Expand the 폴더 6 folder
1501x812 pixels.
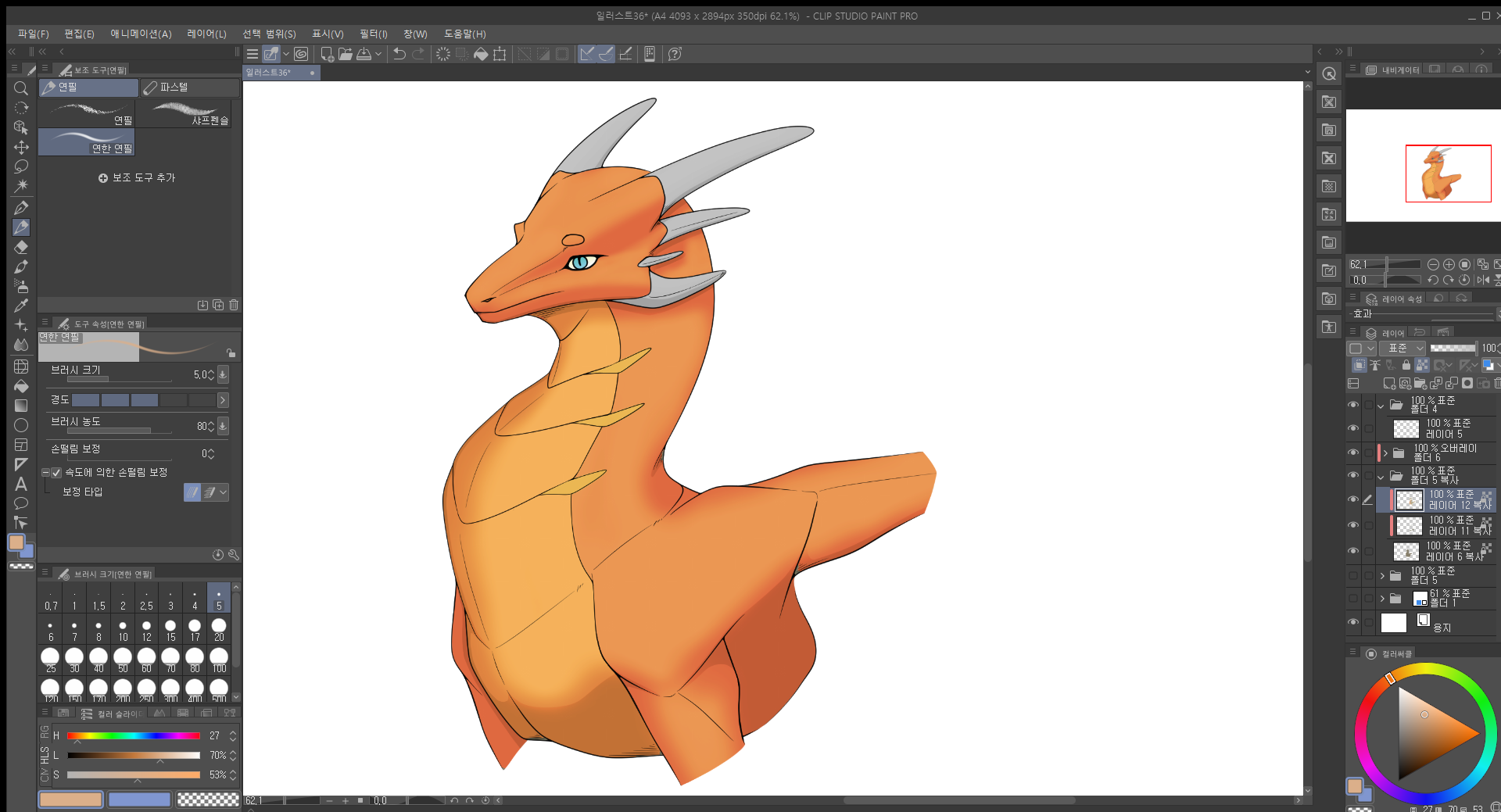[1385, 453]
